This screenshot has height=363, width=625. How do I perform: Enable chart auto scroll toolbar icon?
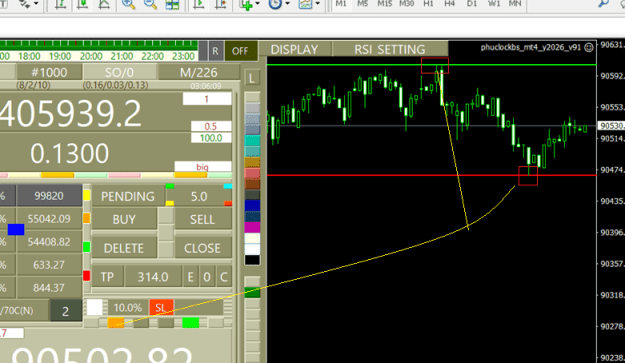click(x=199, y=4)
